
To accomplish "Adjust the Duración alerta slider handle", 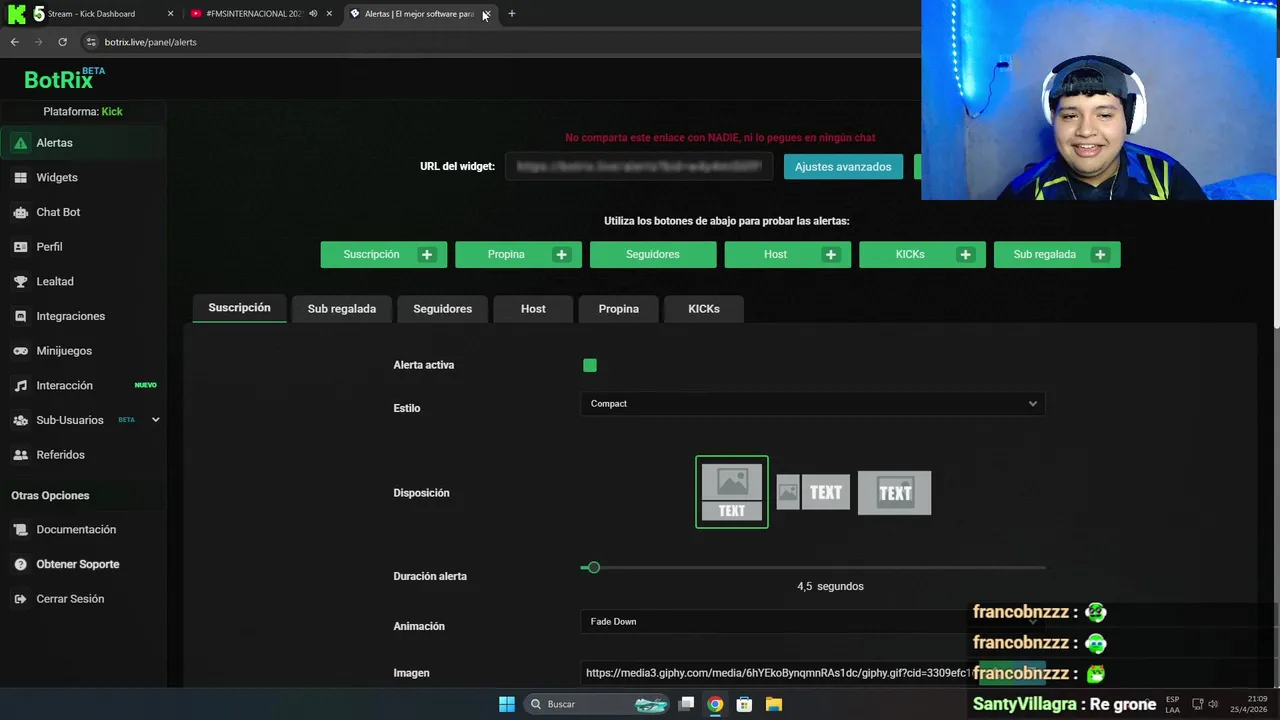I will tap(593, 568).
